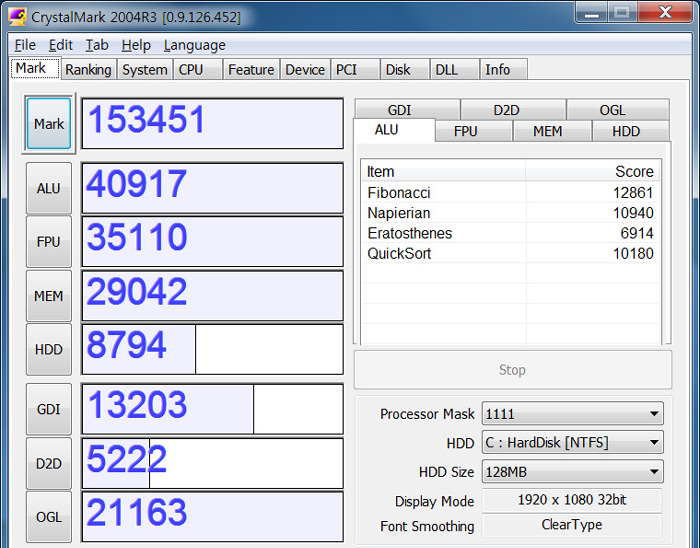Screen dimensions: 700x548
Task: Switch to the Ranking tab
Action: 88,70
